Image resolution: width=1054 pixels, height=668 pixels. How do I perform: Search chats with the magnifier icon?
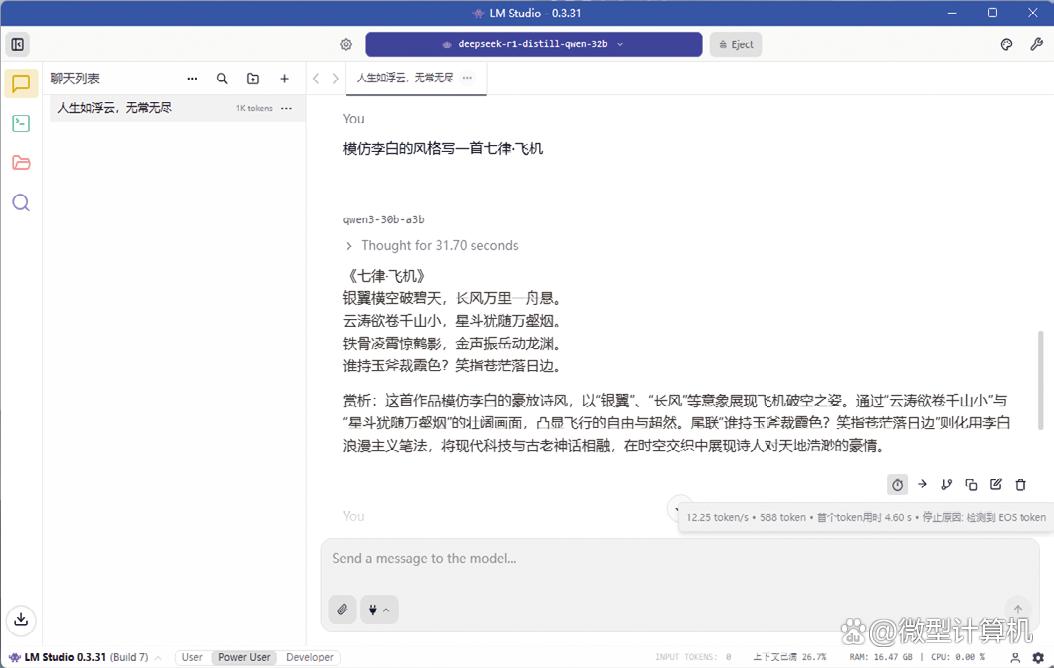(222, 79)
